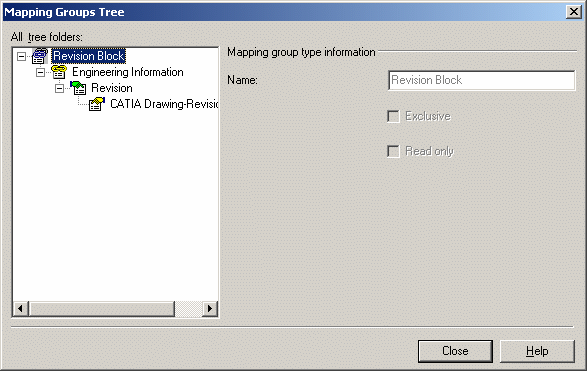Viewport: 587px width, 371px height.
Task: Click the Revision Block tree node icon
Action: coord(40,56)
